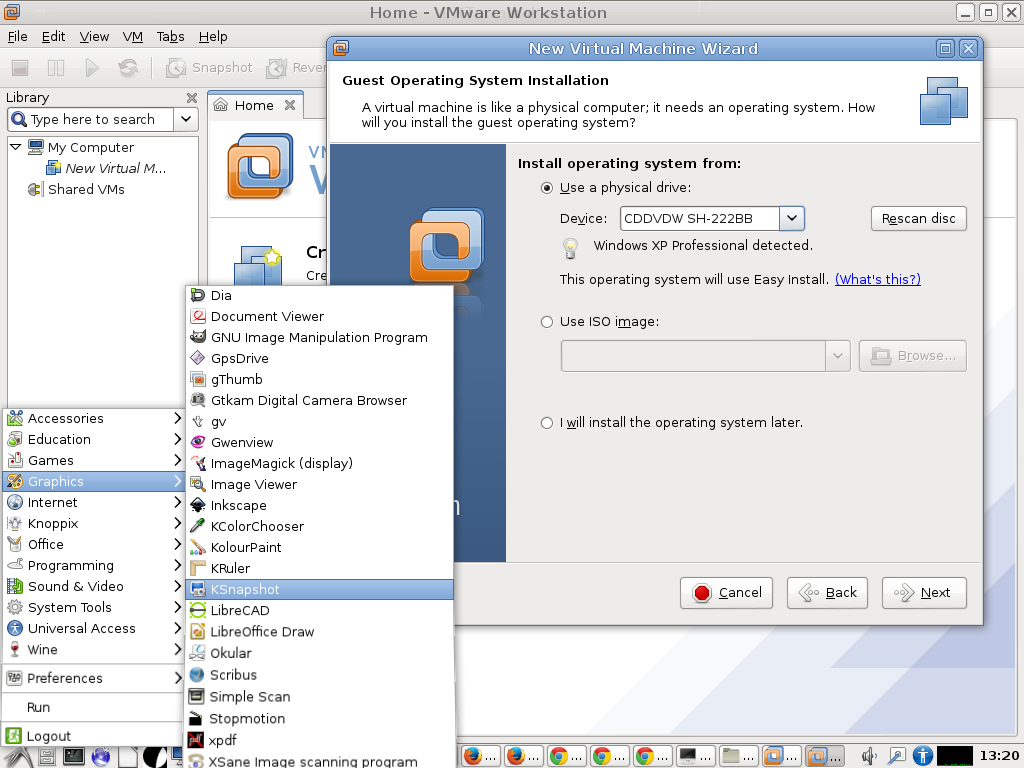Click the xpdf icon
Image resolution: width=1024 pixels, height=768 pixels.
[195, 740]
